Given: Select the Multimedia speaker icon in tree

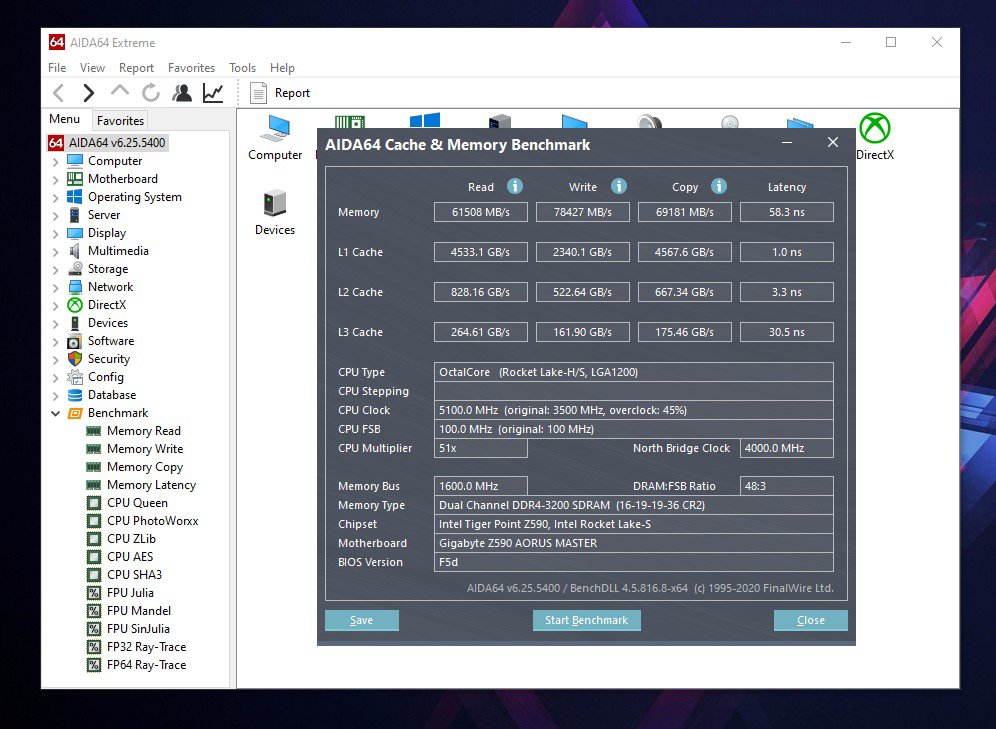Looking at the screenshot, I should point(75,251).
